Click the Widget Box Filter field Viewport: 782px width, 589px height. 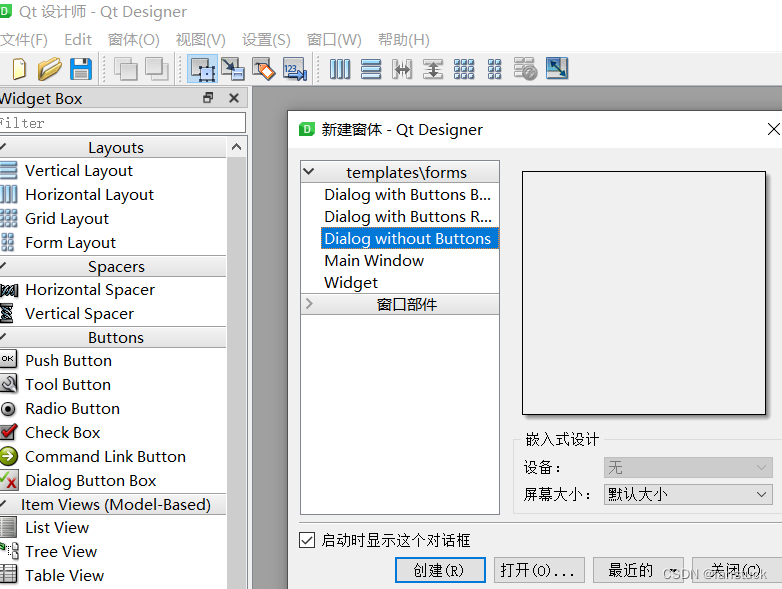tap(123, 123)
